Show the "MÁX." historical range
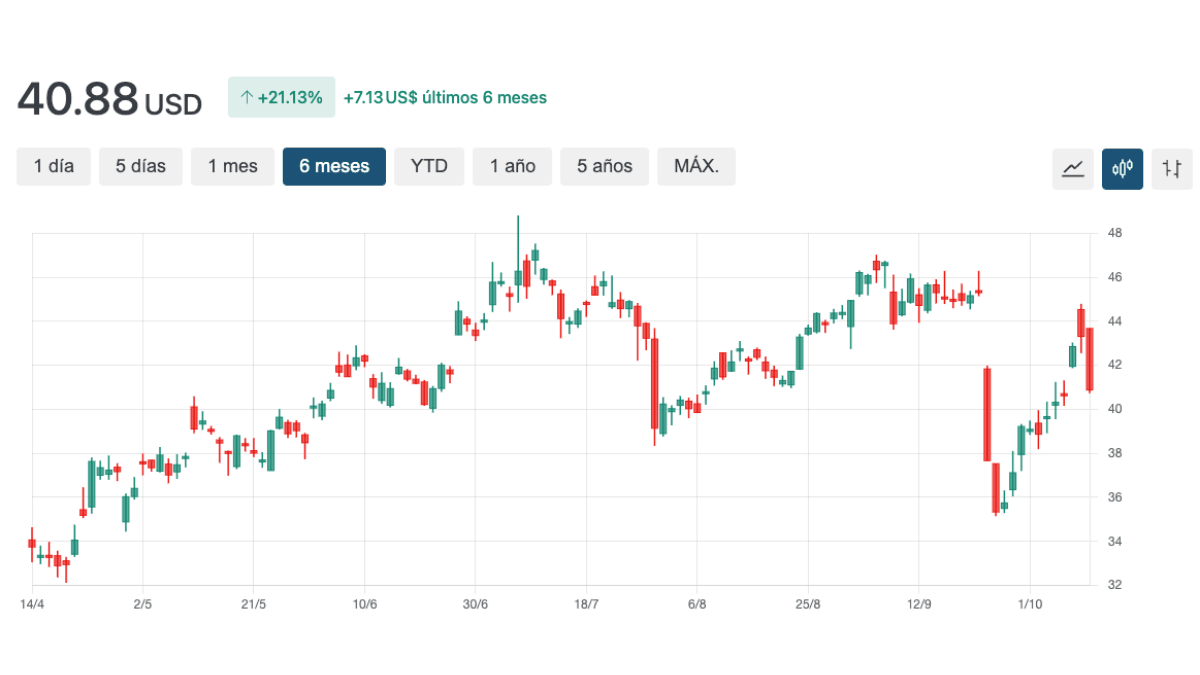Screen dimensions: 1200x675 [696, 166]
